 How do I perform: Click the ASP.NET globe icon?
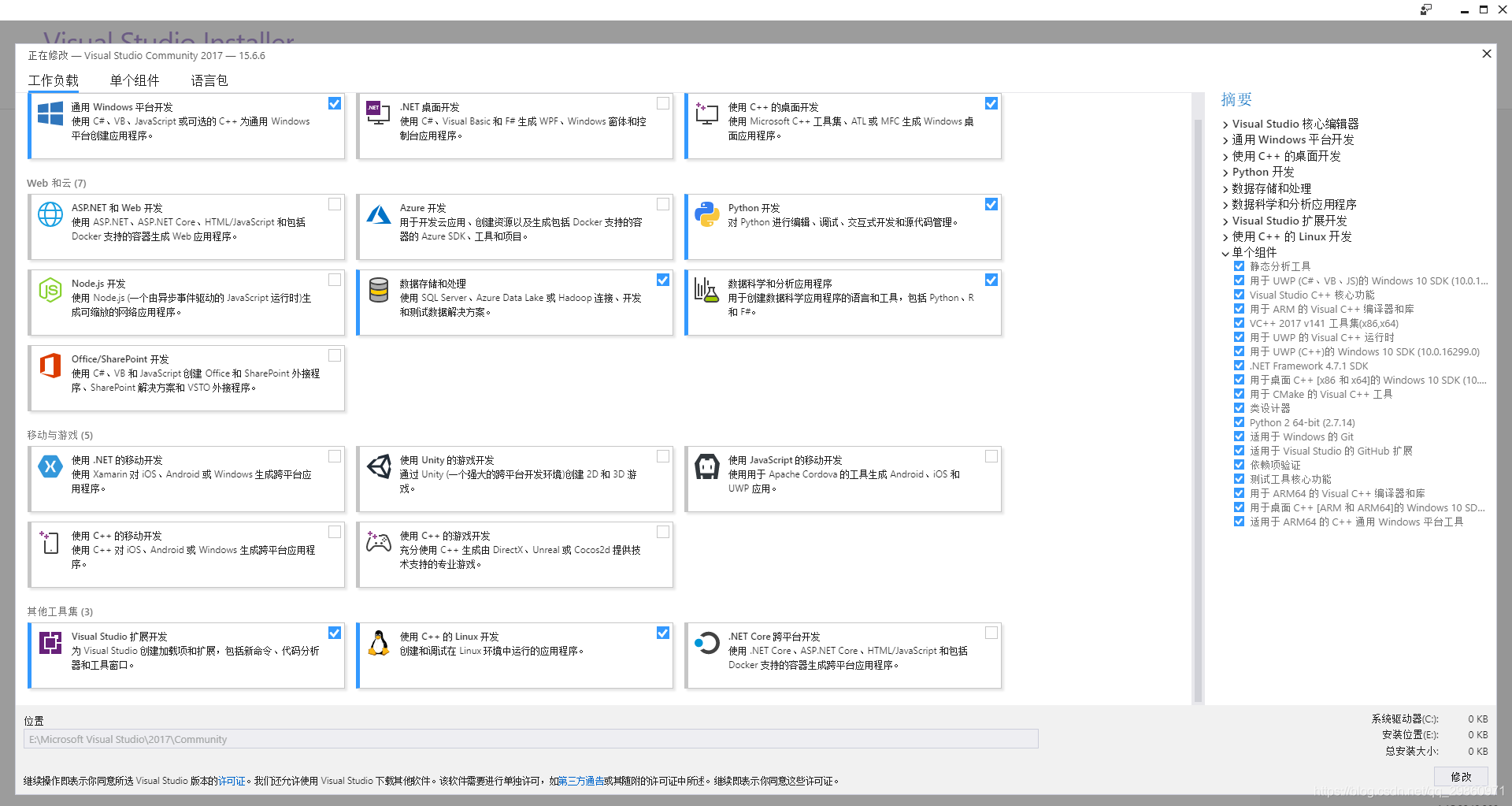[50, 214]
